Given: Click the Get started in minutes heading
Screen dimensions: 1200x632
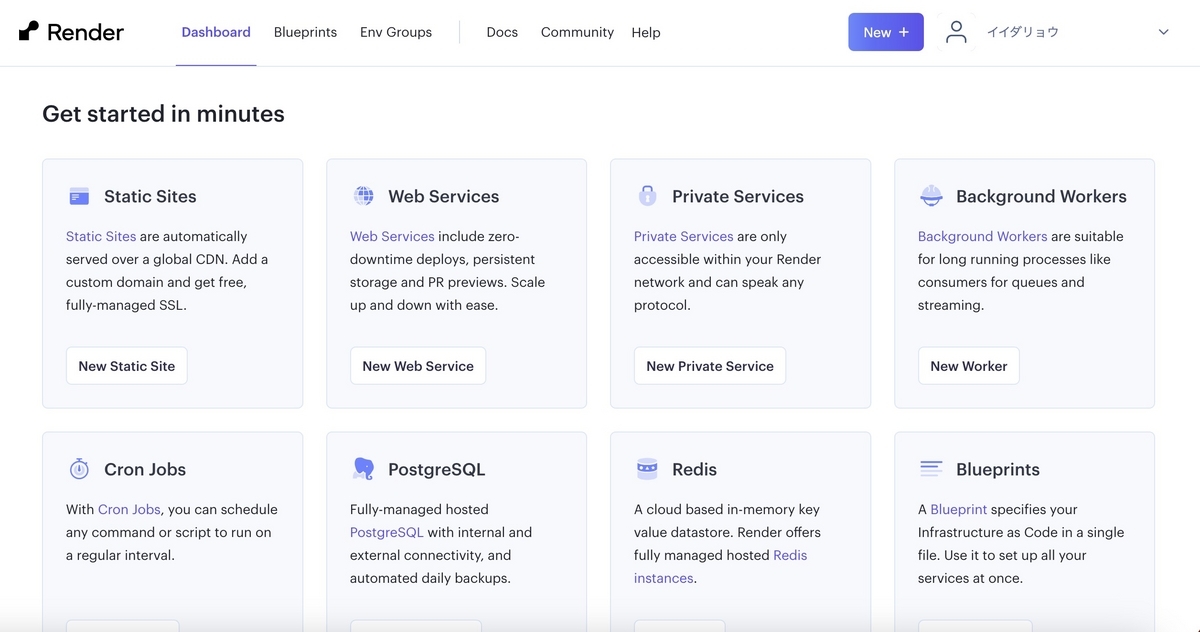Looking at the screenshot, I should tap(163, 114).
